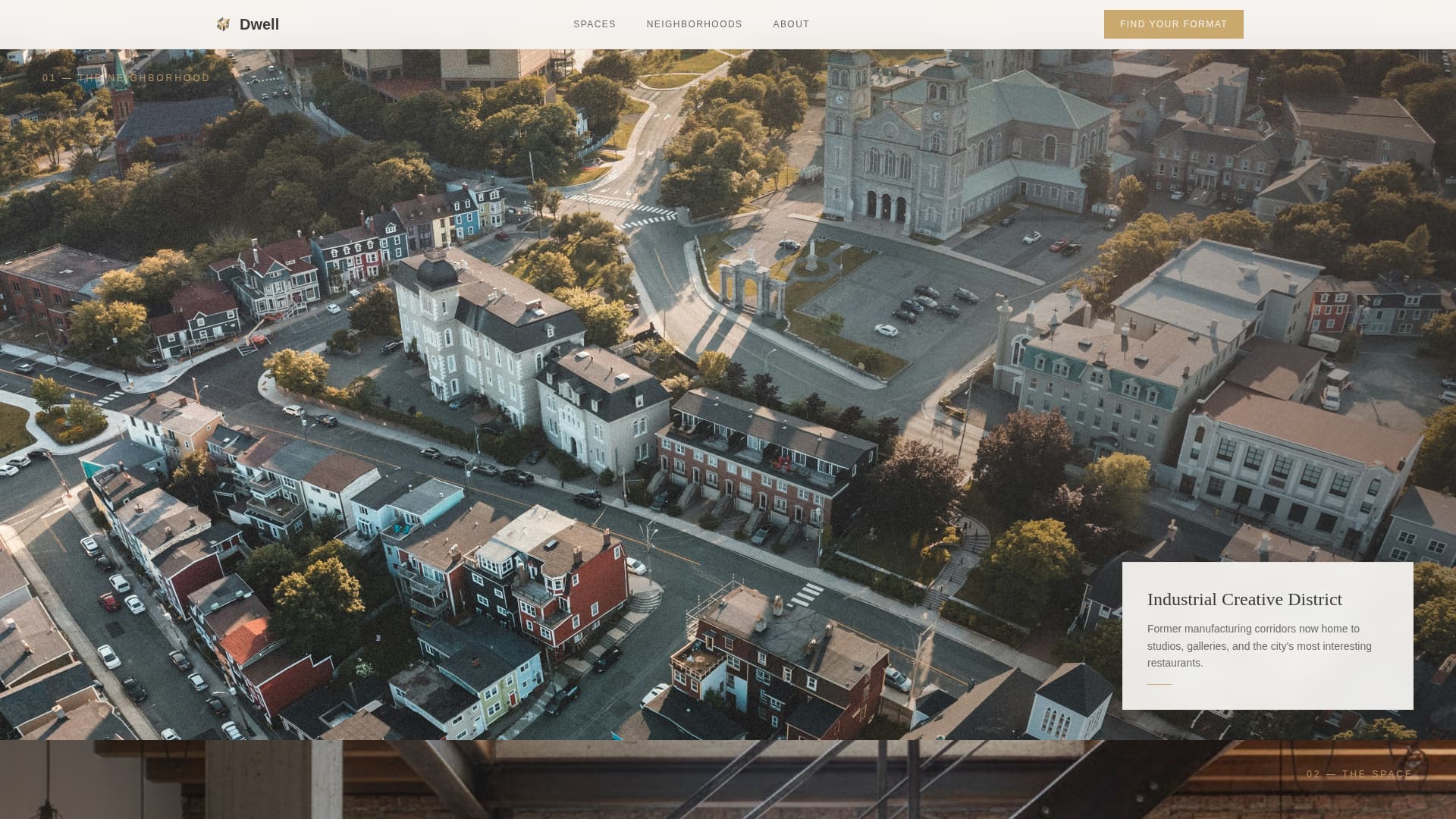Click the Dwell leaf logo icon
The width and height of the screenshot is (1456, 819).
tap(224, 24)
